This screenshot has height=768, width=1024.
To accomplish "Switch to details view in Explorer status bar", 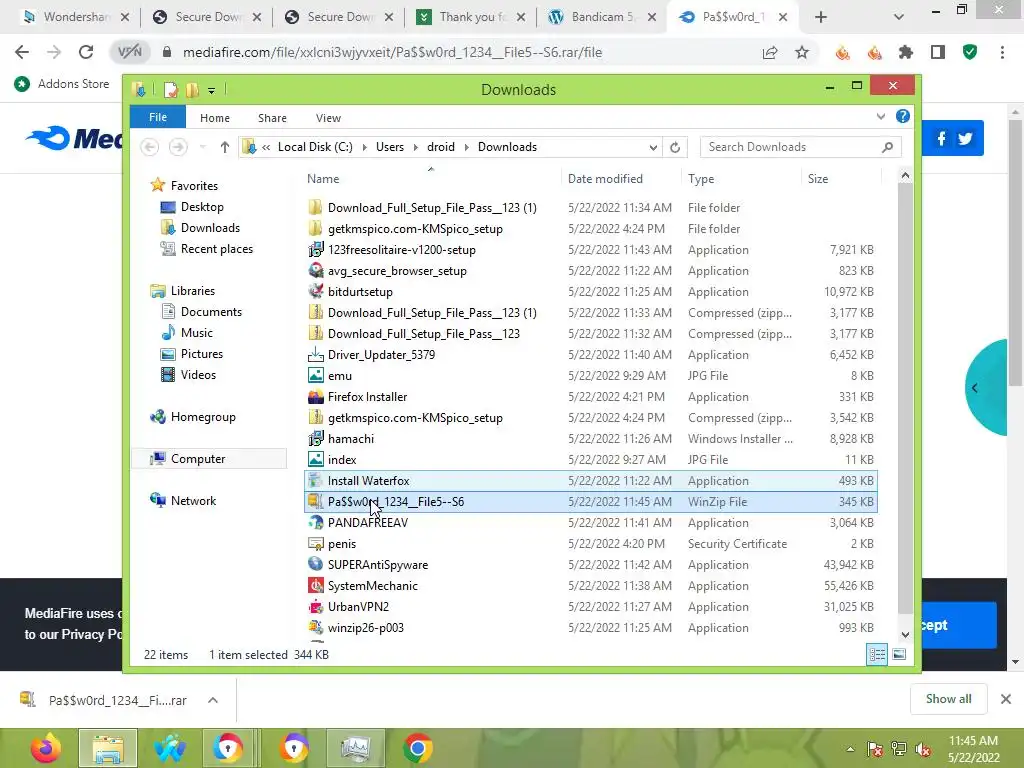I will (x=877, y=654).
